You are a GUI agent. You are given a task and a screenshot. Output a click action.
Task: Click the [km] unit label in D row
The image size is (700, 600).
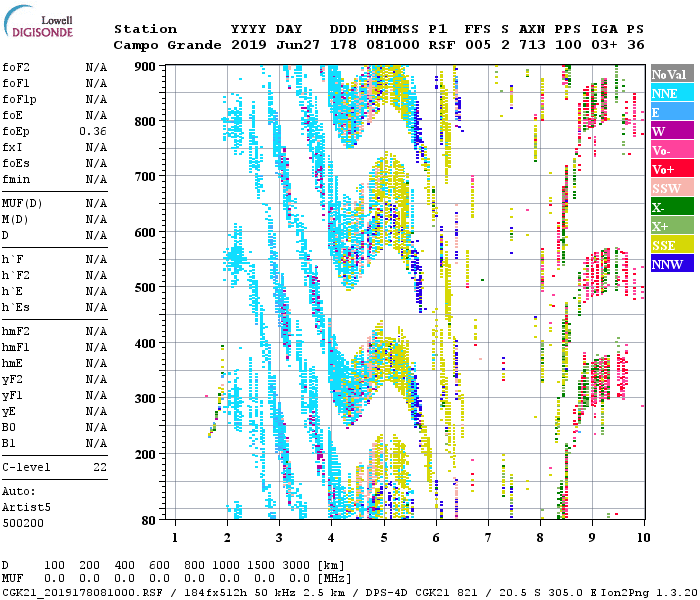[331, 565]
